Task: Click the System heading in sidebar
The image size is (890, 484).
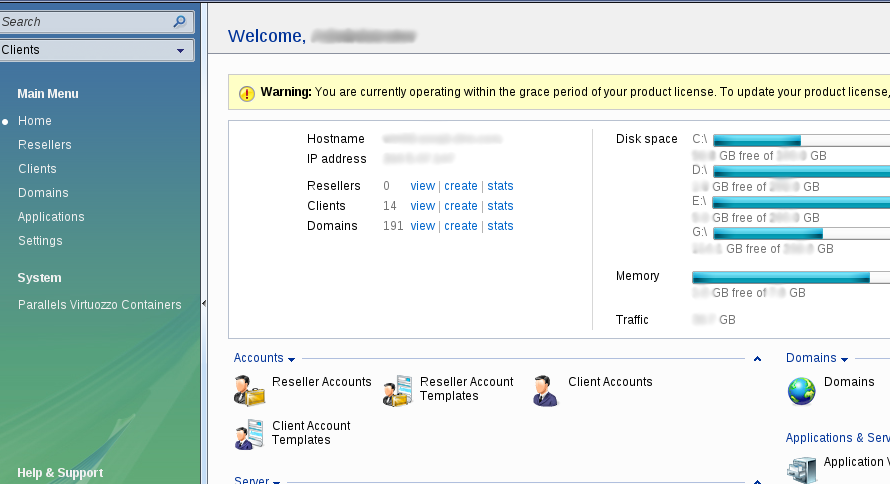Action: point(39,278)
